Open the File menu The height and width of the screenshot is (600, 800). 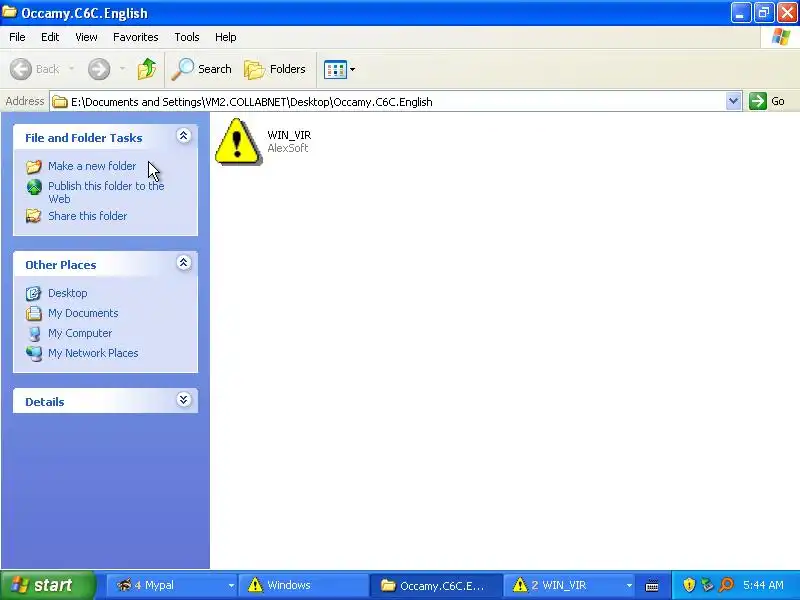point(17,37)
